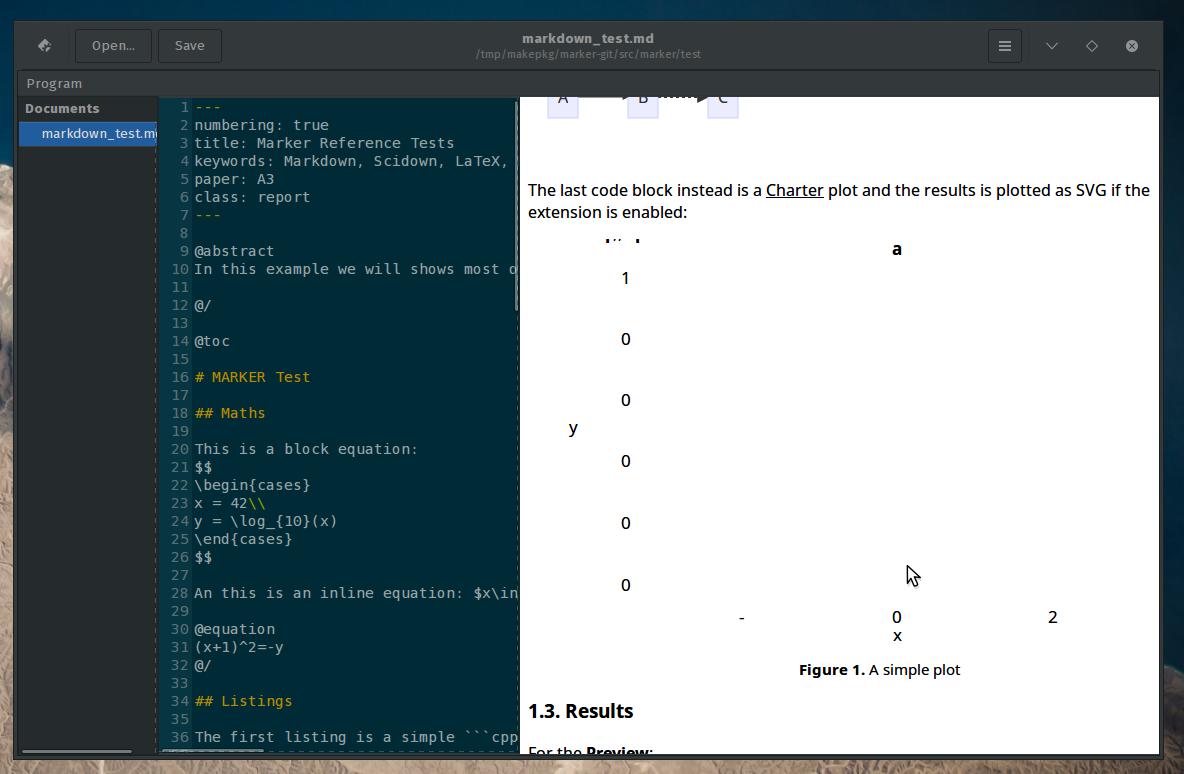Click line 2 'numbering: true'
The width and height of the screenshot is (1184, 774).
click(261, 125)
